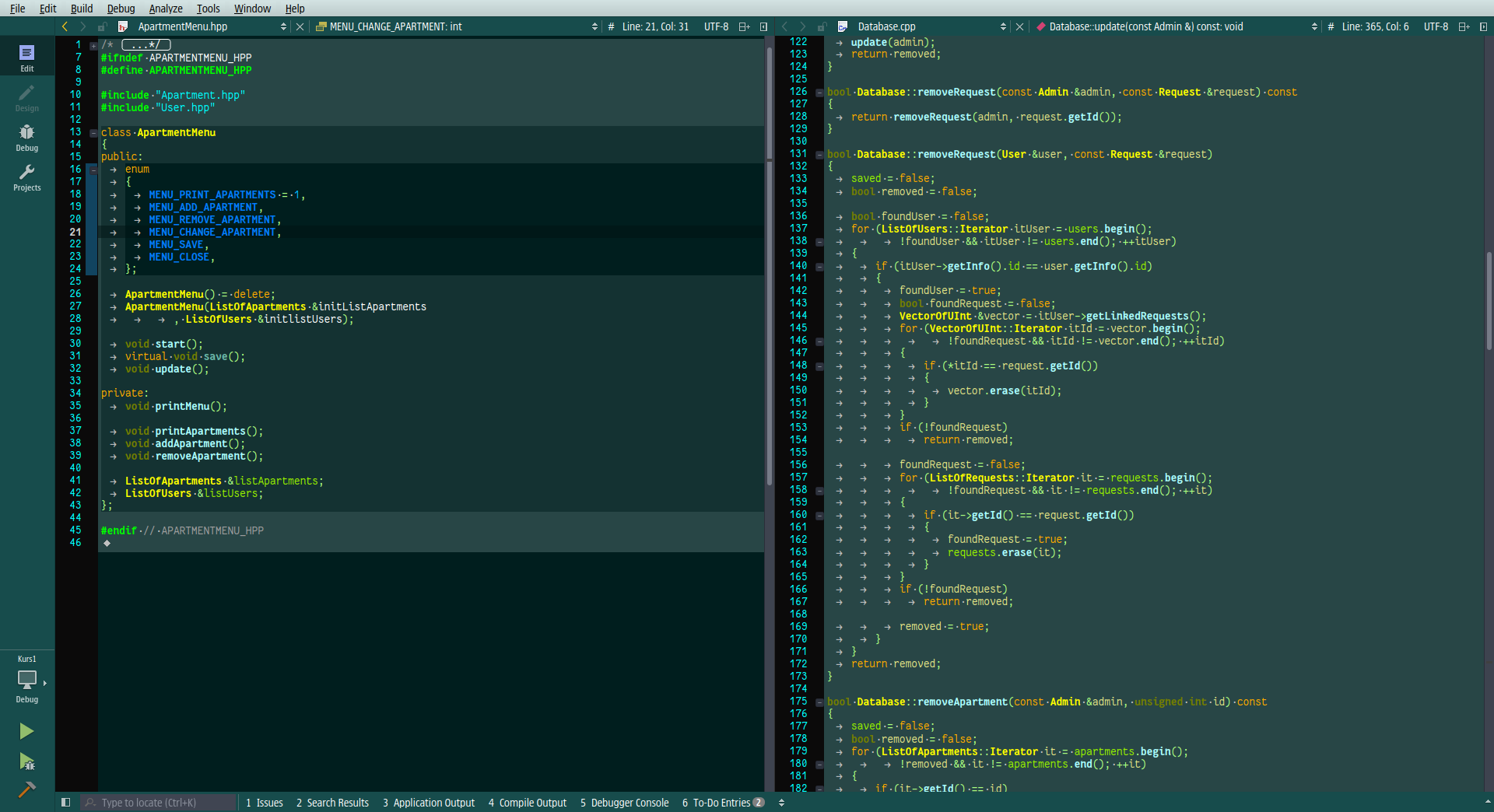Collapse removeApartment fold at line 175
The height and width of the screenshot is (812, 1494).
819,702
